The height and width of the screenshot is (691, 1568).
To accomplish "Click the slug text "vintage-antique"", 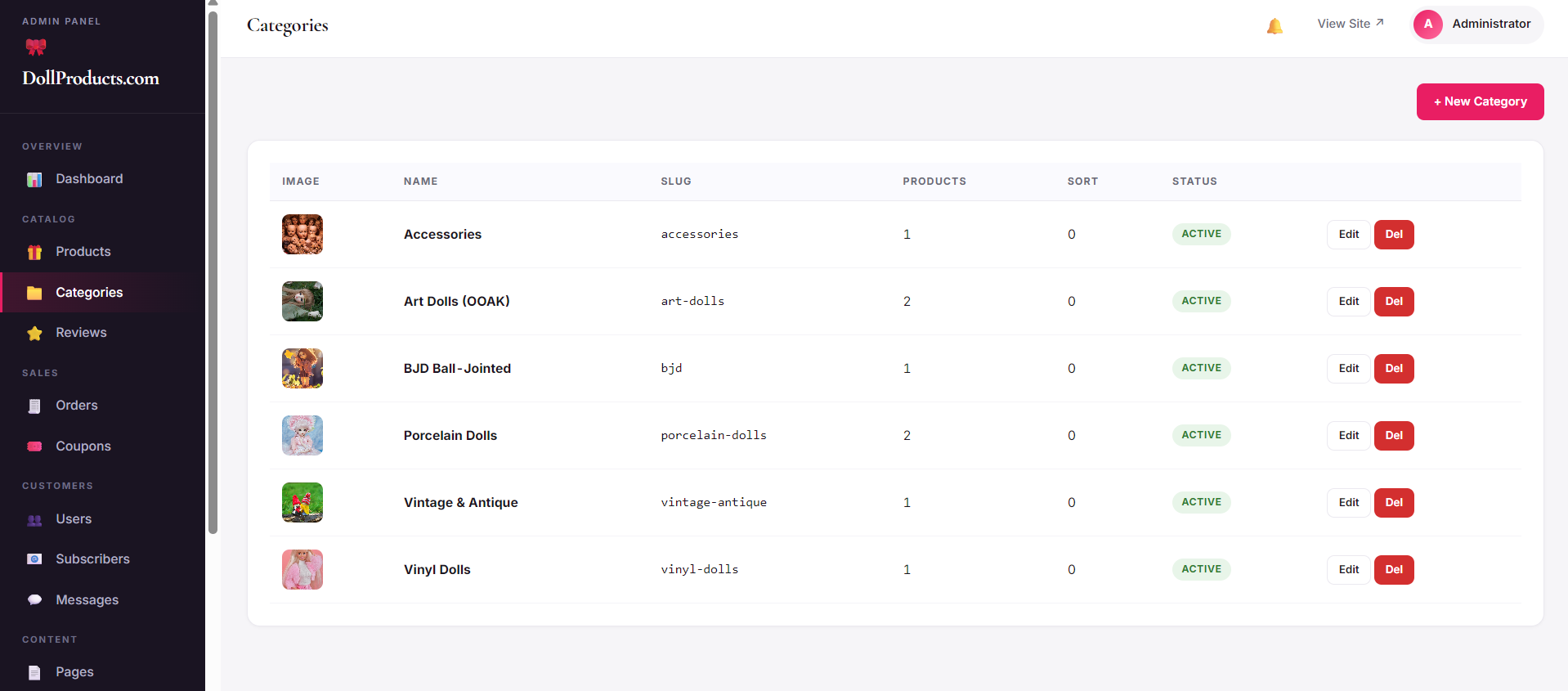I will pyautogui.click(x=714, y=502).
